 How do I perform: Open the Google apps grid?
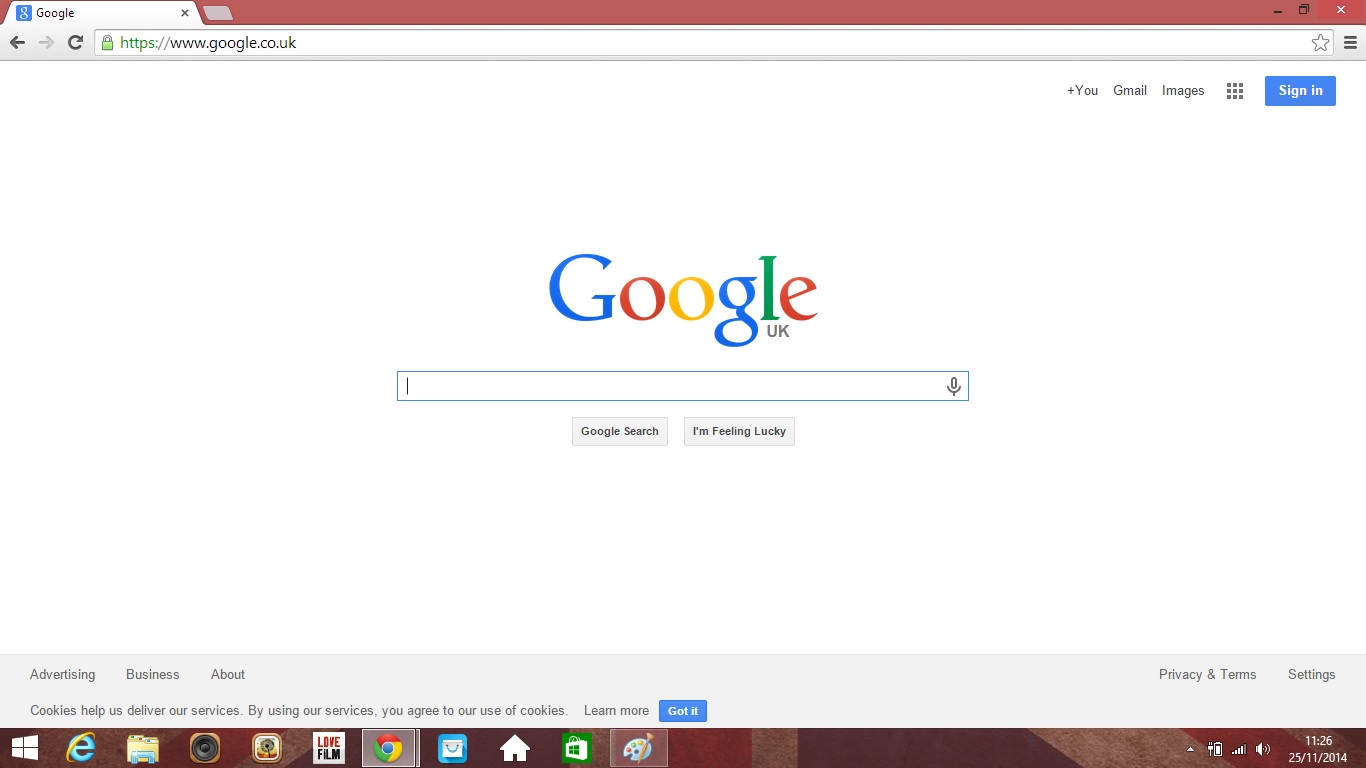[1235, 91]
